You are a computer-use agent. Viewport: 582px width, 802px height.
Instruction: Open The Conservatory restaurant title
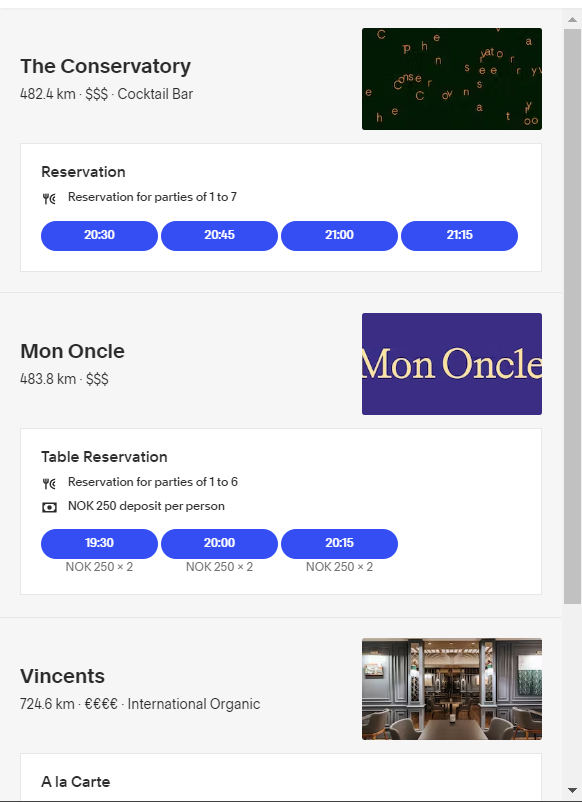point(105,66)
